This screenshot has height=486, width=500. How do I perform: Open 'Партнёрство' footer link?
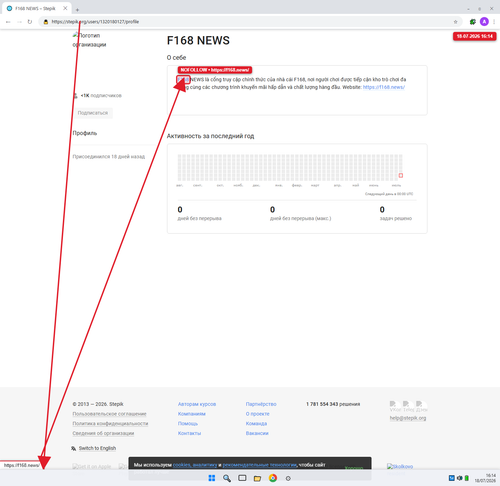tap(261, 404)
